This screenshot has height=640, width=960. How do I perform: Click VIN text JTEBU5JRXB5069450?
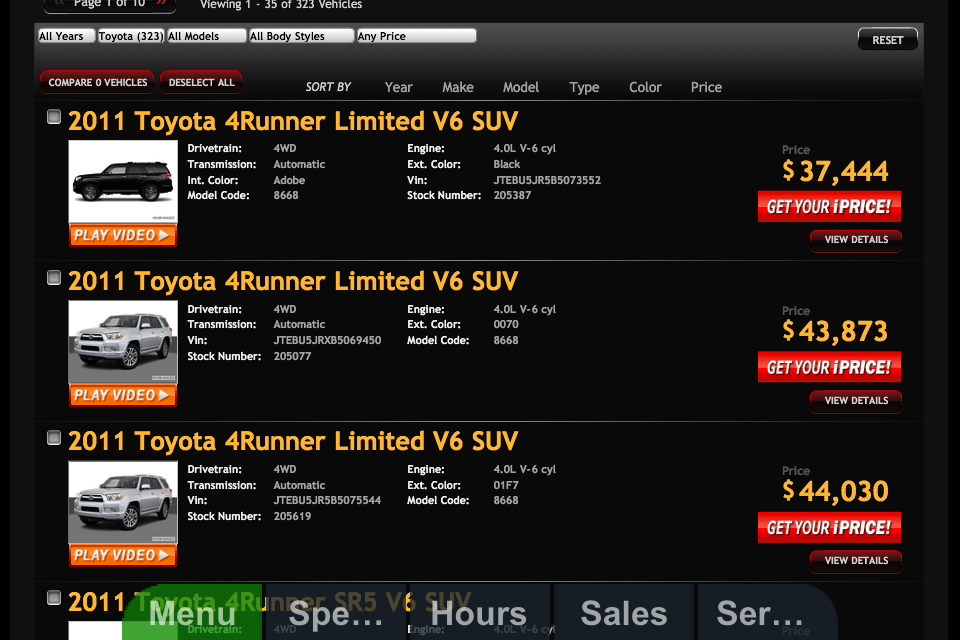point(327,340)
